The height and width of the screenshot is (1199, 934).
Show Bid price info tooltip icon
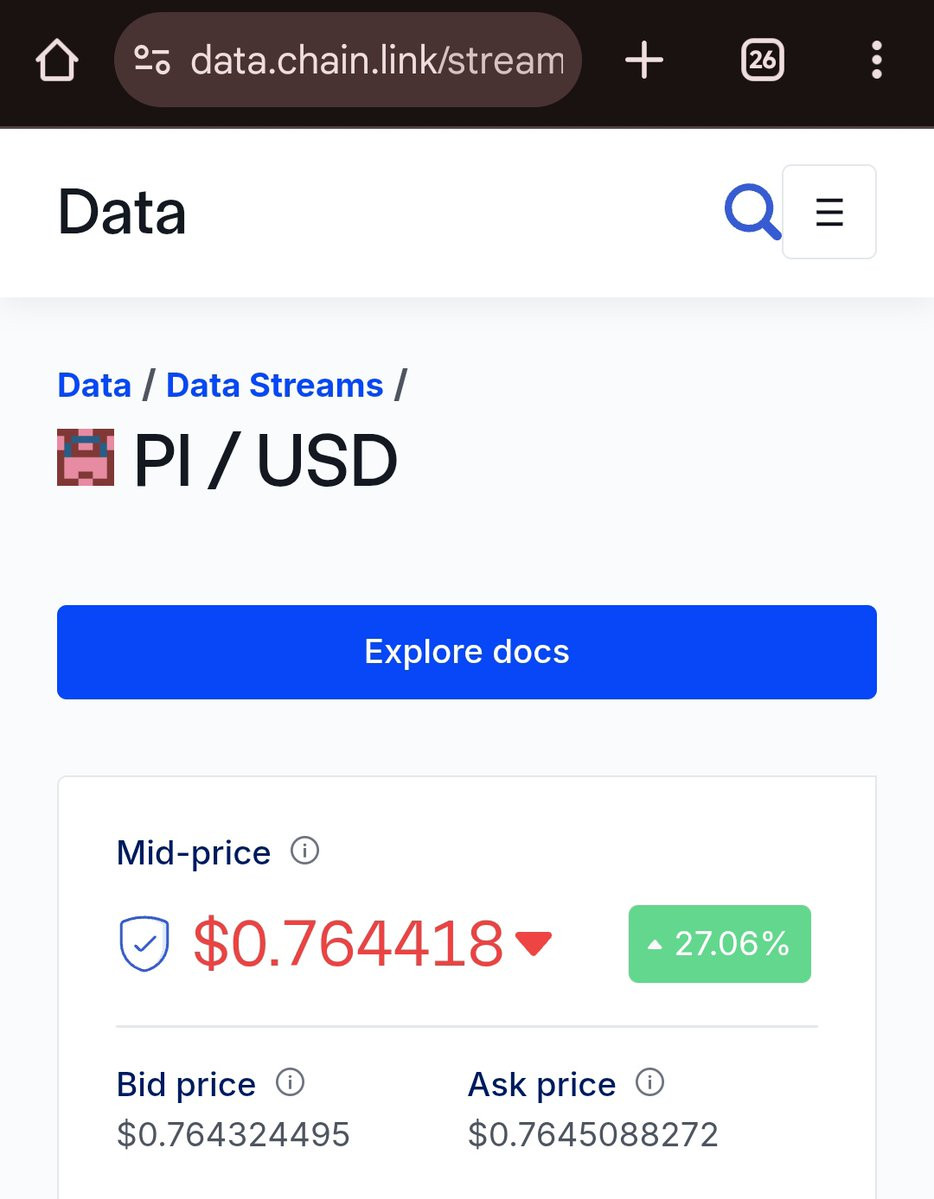[x=290, y=1082]
